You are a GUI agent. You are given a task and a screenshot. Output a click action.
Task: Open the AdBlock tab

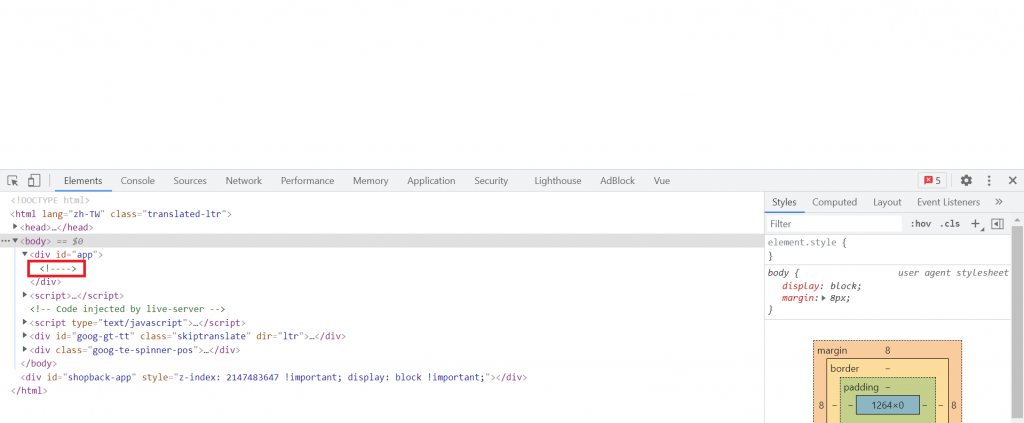pos(617,181)
